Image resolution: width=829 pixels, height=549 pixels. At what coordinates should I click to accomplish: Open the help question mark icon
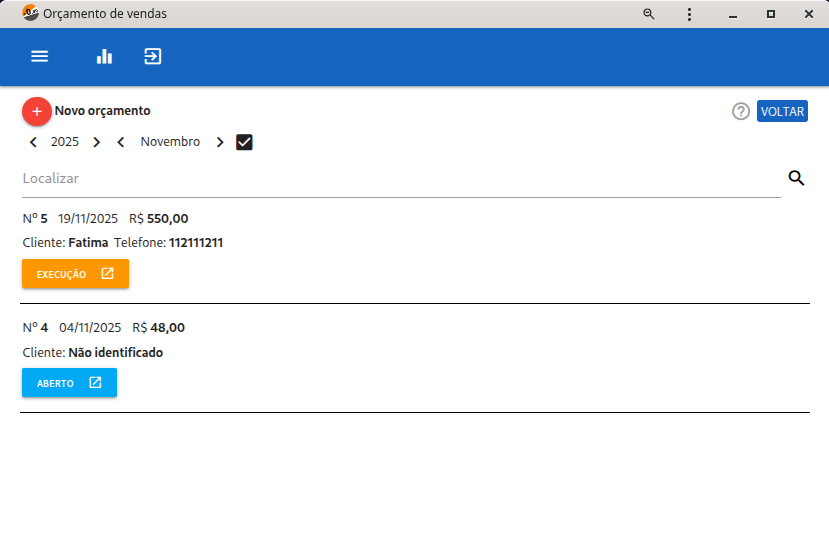(741, 111)
